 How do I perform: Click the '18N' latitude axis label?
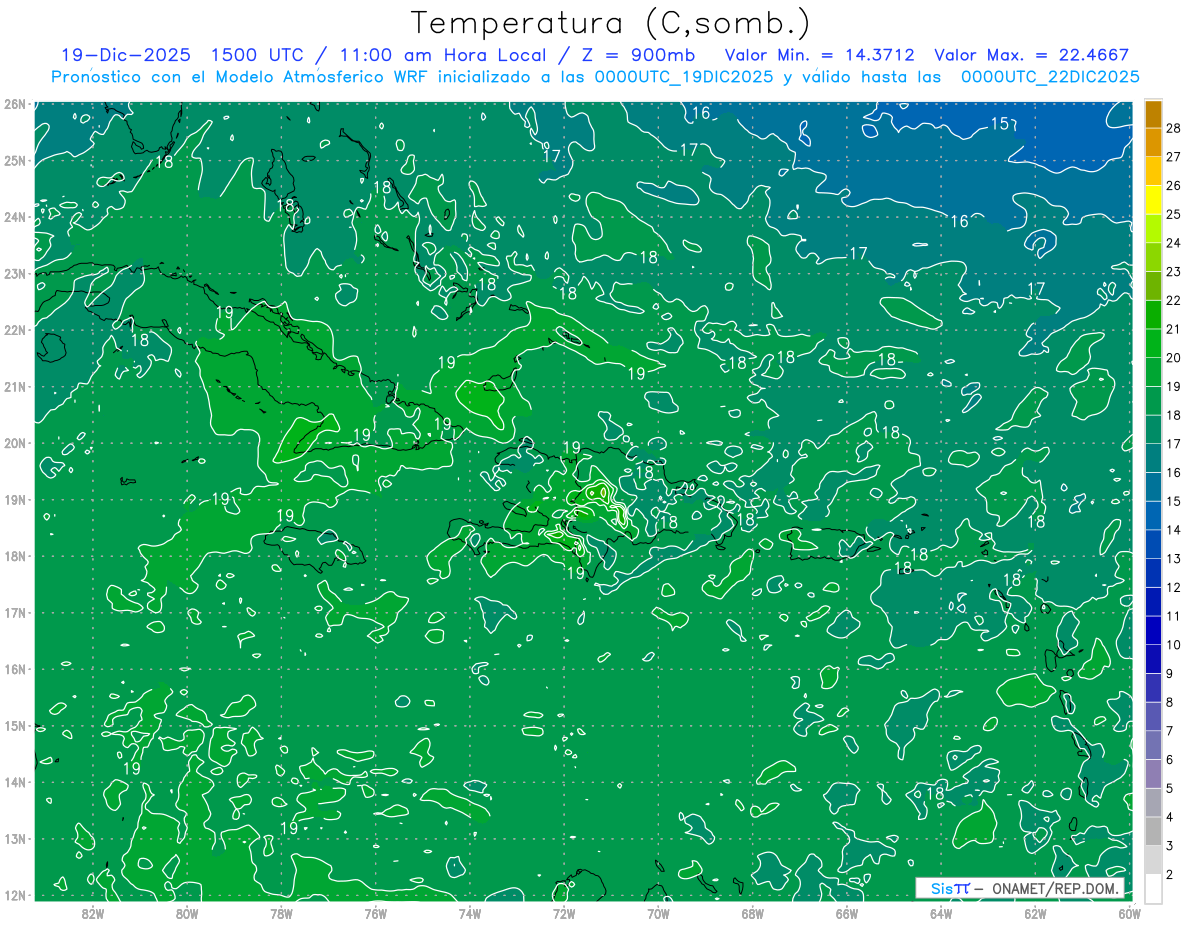(16, 556)
